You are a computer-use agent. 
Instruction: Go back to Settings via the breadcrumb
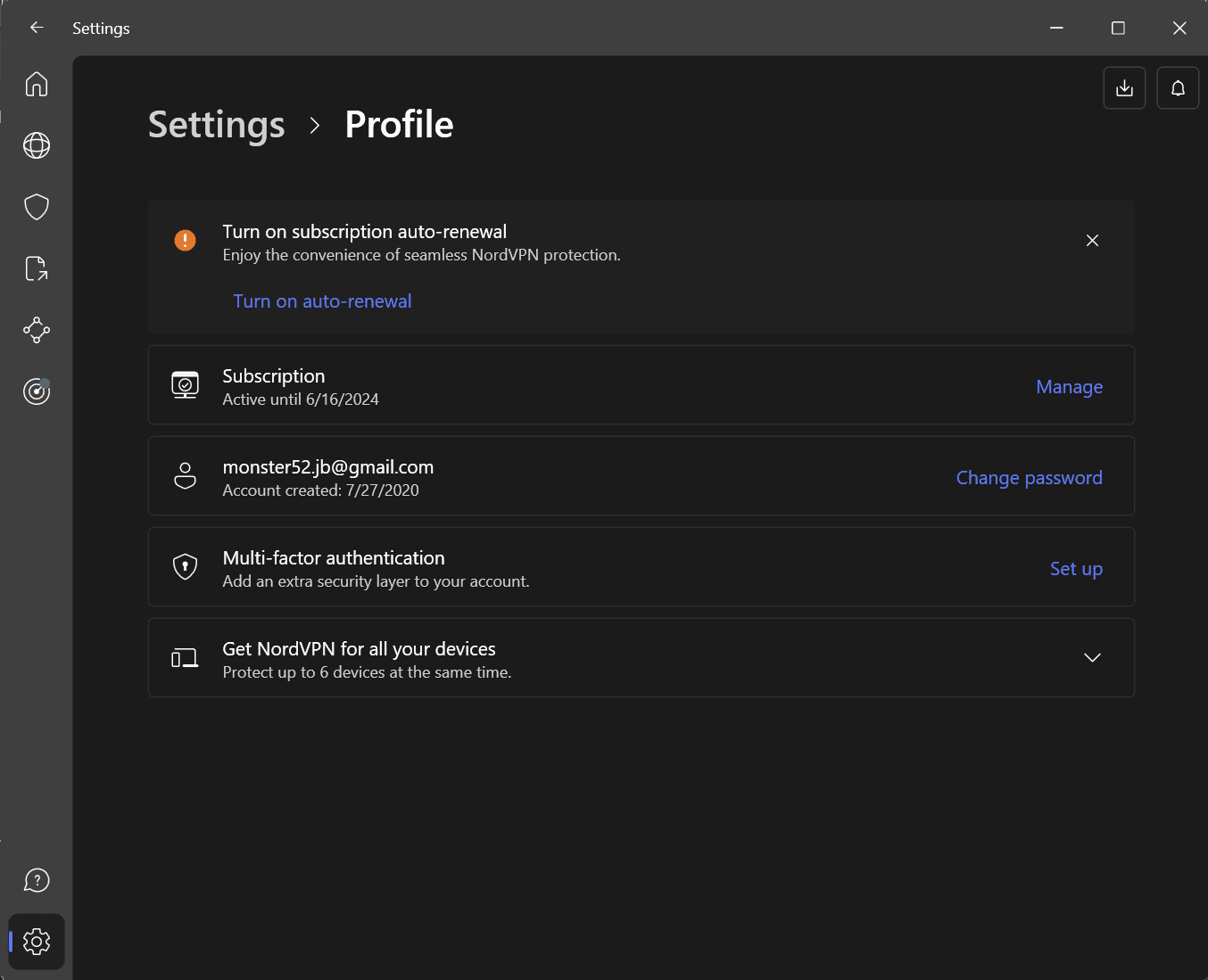pos(217,125)
